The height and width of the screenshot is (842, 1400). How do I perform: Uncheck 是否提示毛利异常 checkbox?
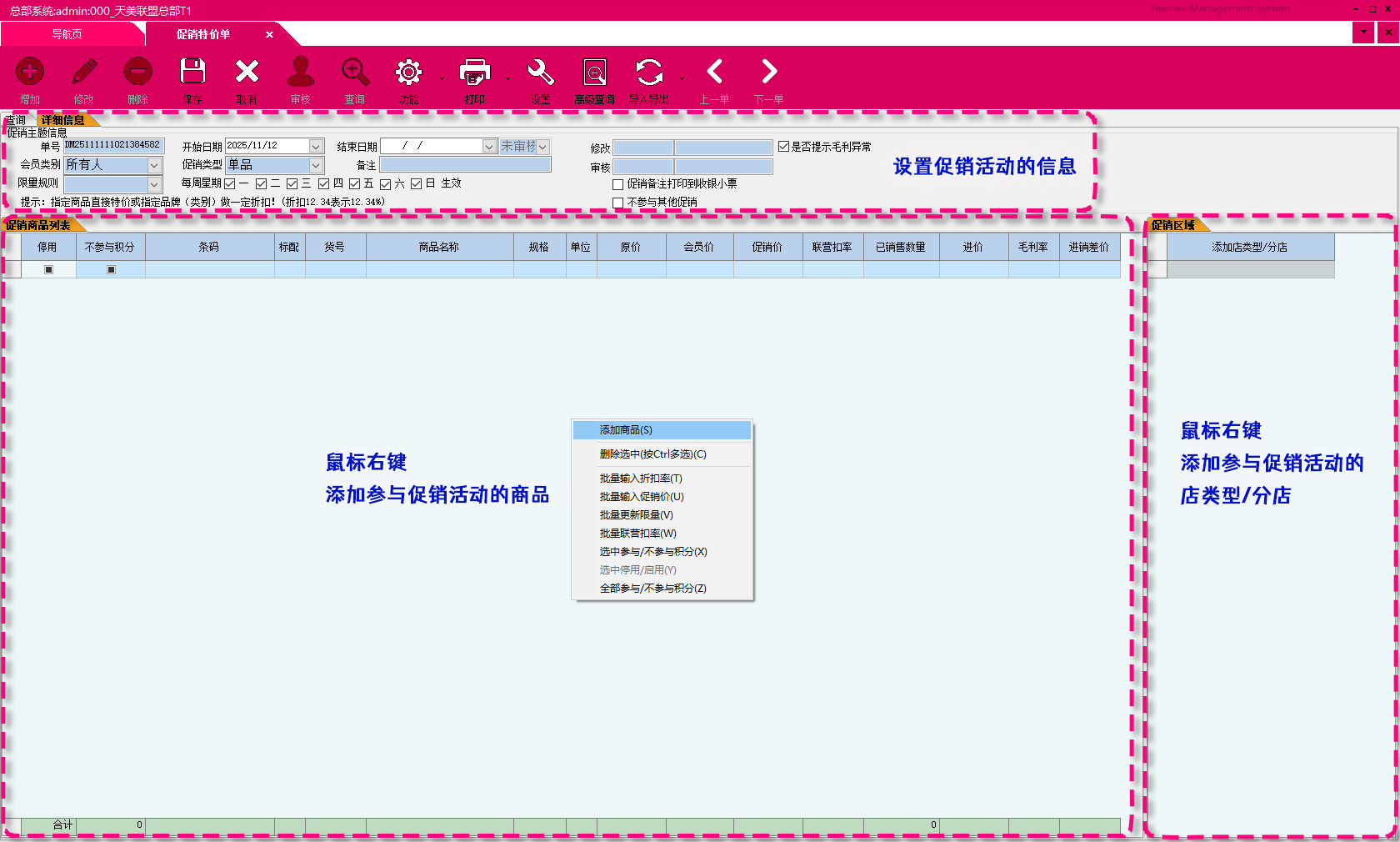(784, 146)
